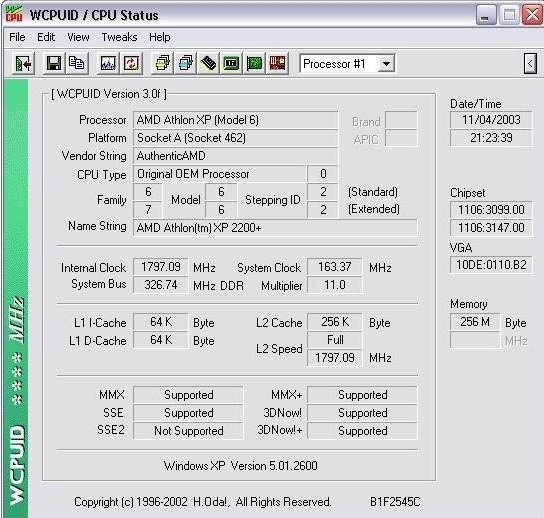Click the System Bus value 326.74

click(161, 285)
